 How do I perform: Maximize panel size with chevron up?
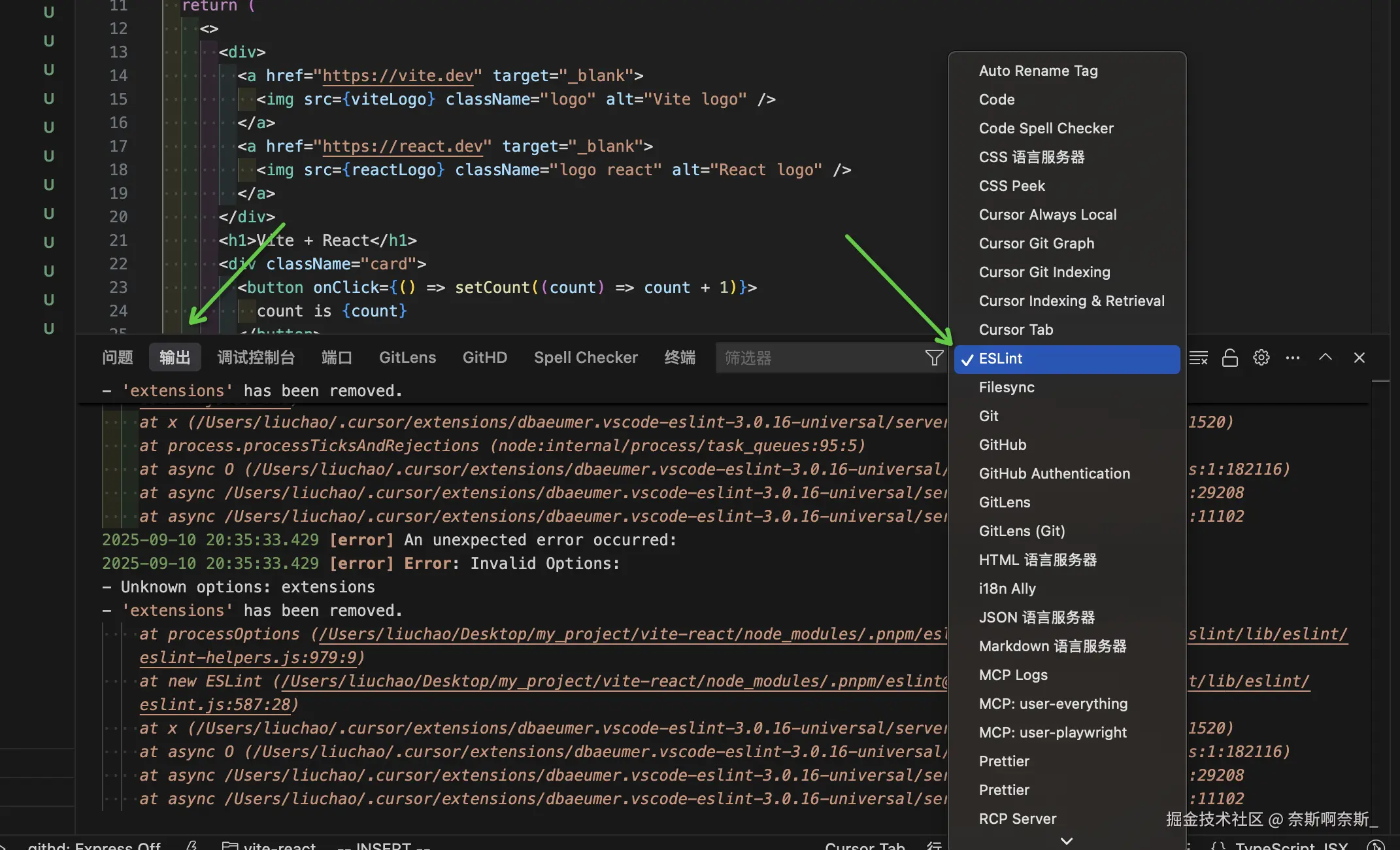coord(1325,358)
